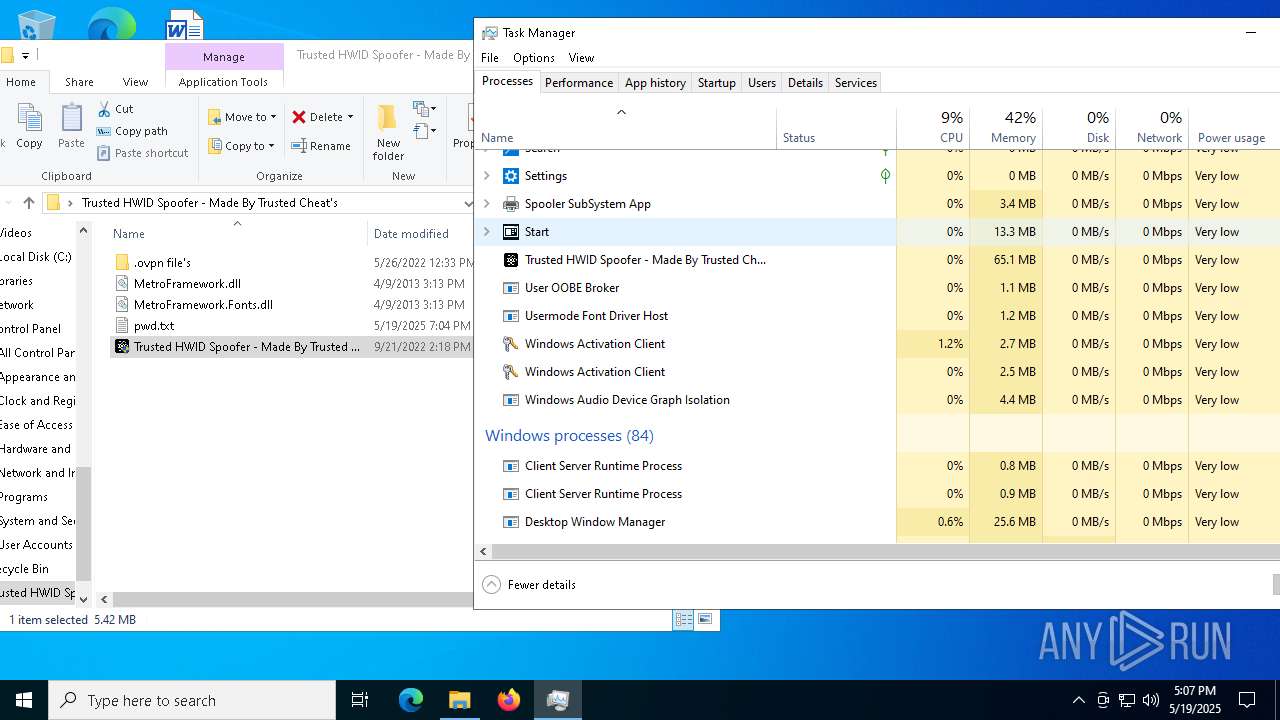Viewport: 1280px width, 720px height.
Task: Click the Explorer up-directory arrow
Action: click(x=29, y=203)
